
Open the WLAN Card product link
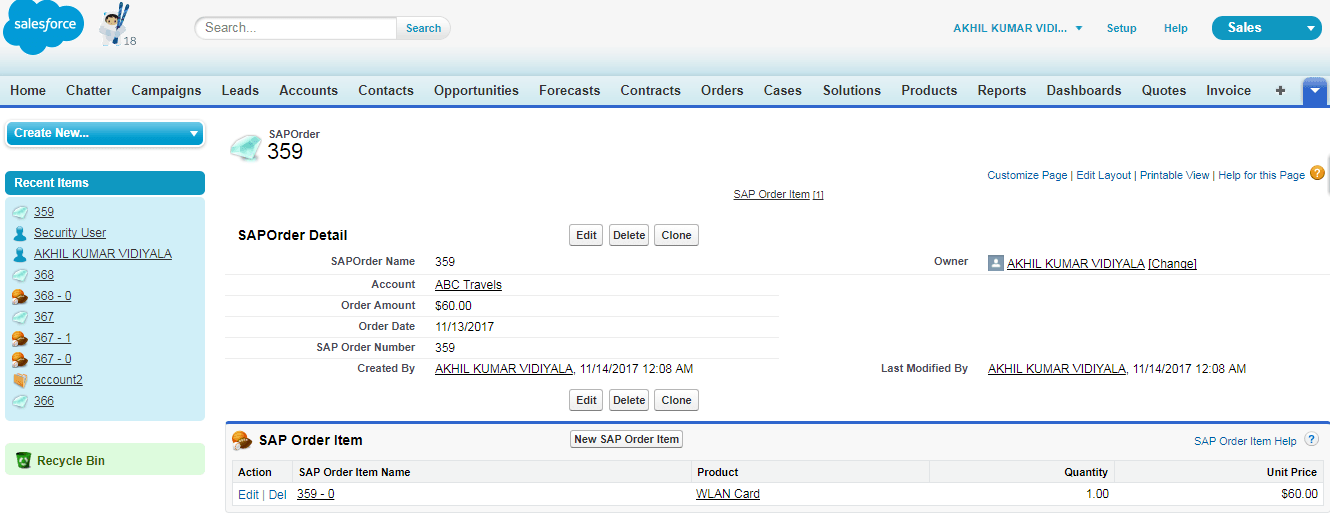[728, 494]
